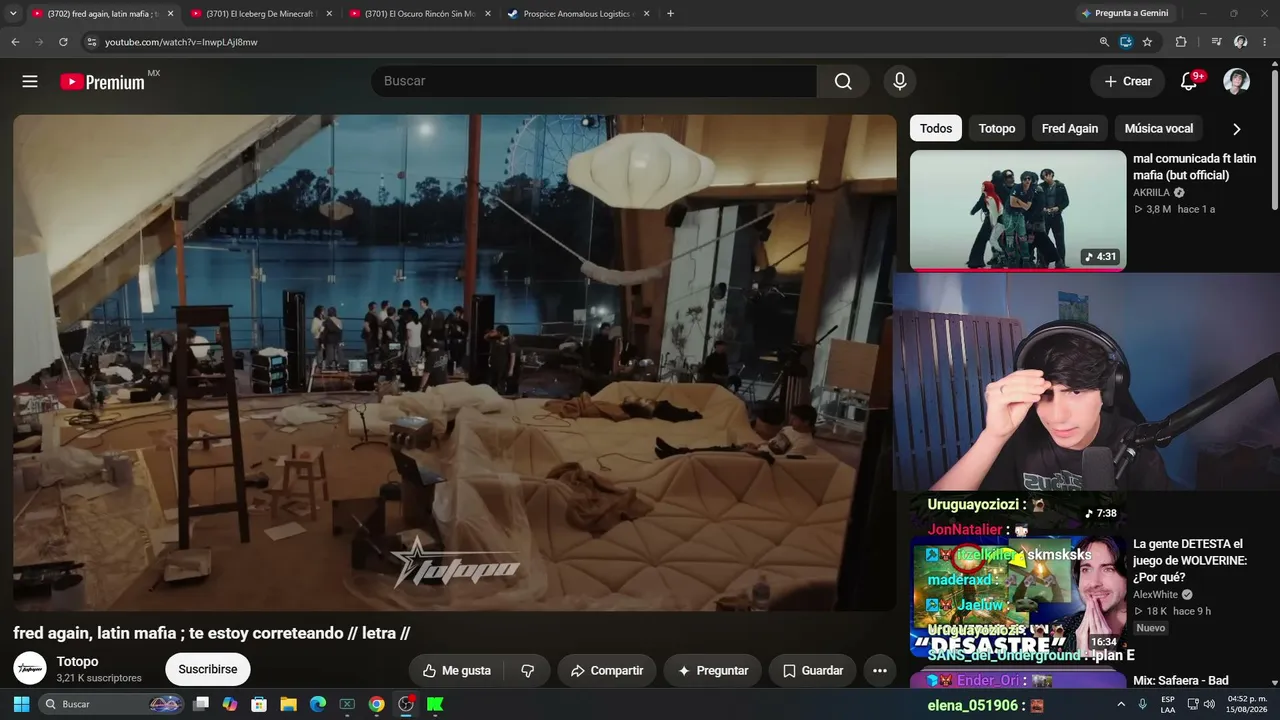The image size is (1280, 720).
Task: Save video with Guardar button
Action: 812,671
